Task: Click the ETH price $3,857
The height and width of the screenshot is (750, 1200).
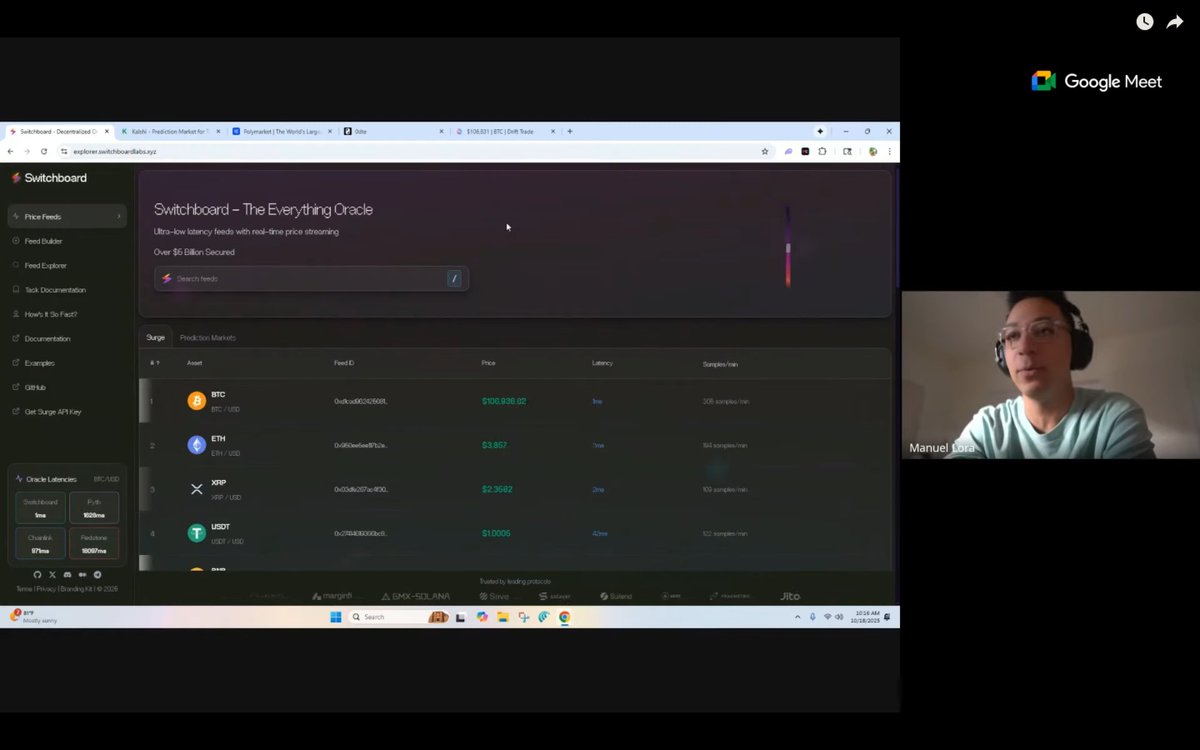Action: coord(494,445)
